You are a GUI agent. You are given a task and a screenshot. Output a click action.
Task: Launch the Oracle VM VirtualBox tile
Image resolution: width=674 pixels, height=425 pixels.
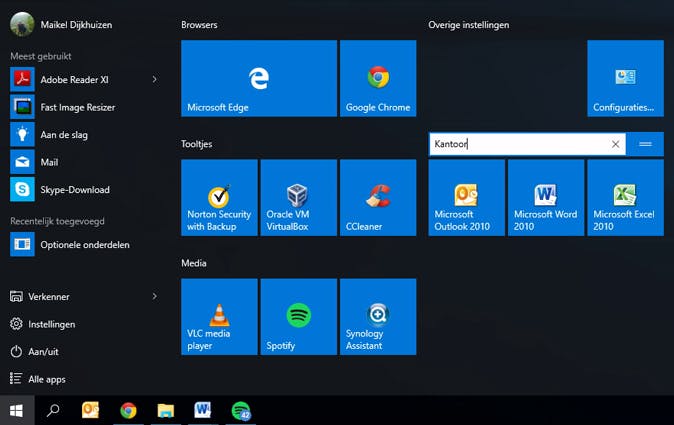[299, 198]
